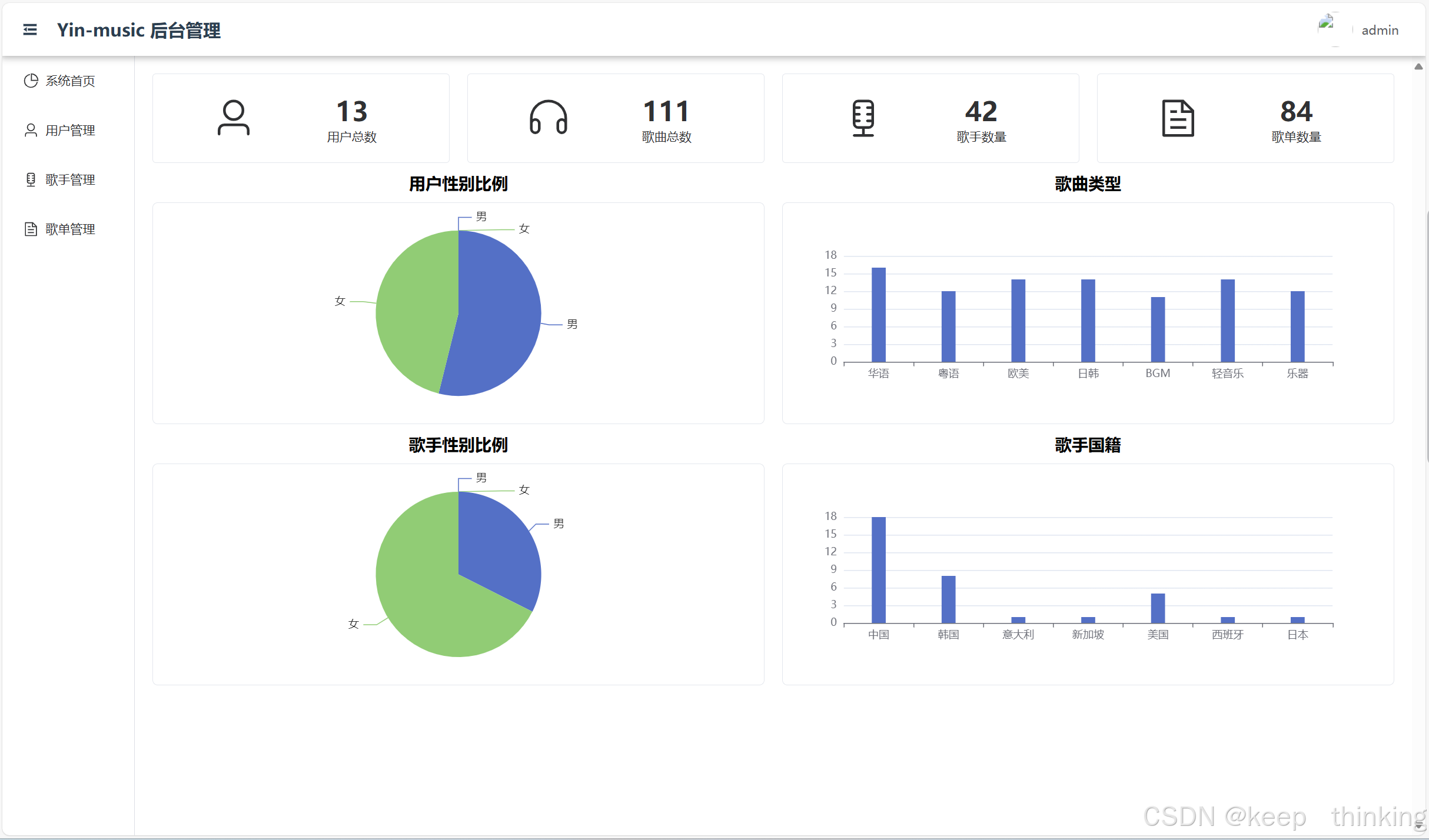This screenshot has width=1429, height=840.
Task: Select the 歌单管理 sidebar entry
Action: coord(70,229)
